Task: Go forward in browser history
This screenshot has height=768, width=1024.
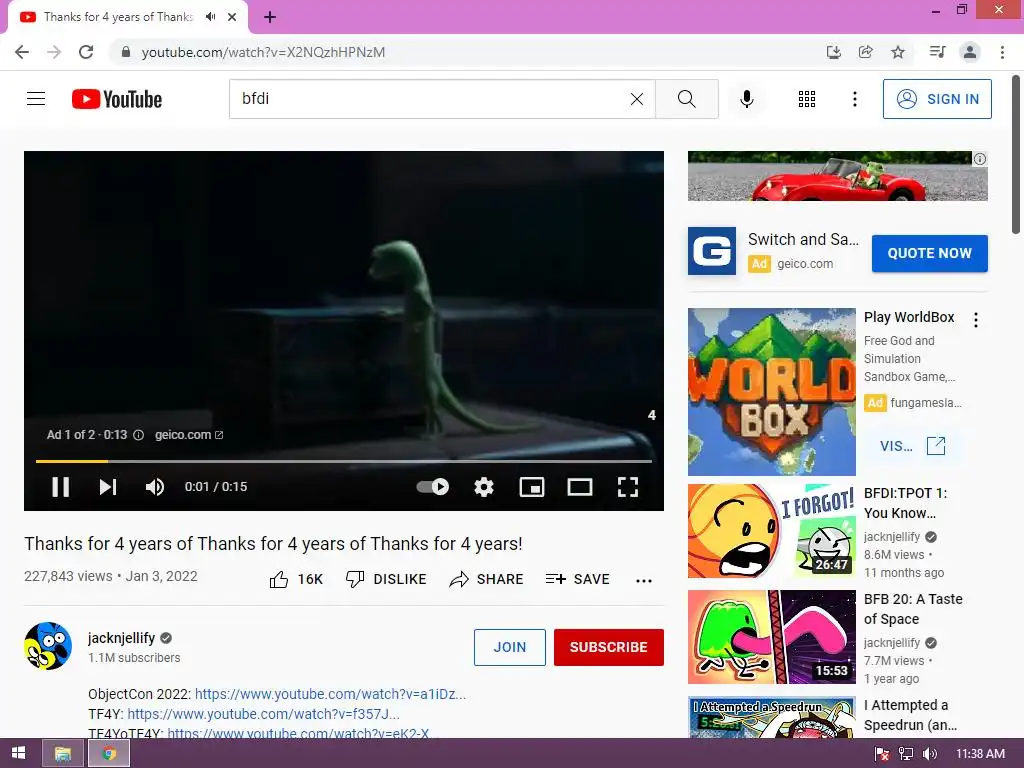Action: (x=54, y=52)
